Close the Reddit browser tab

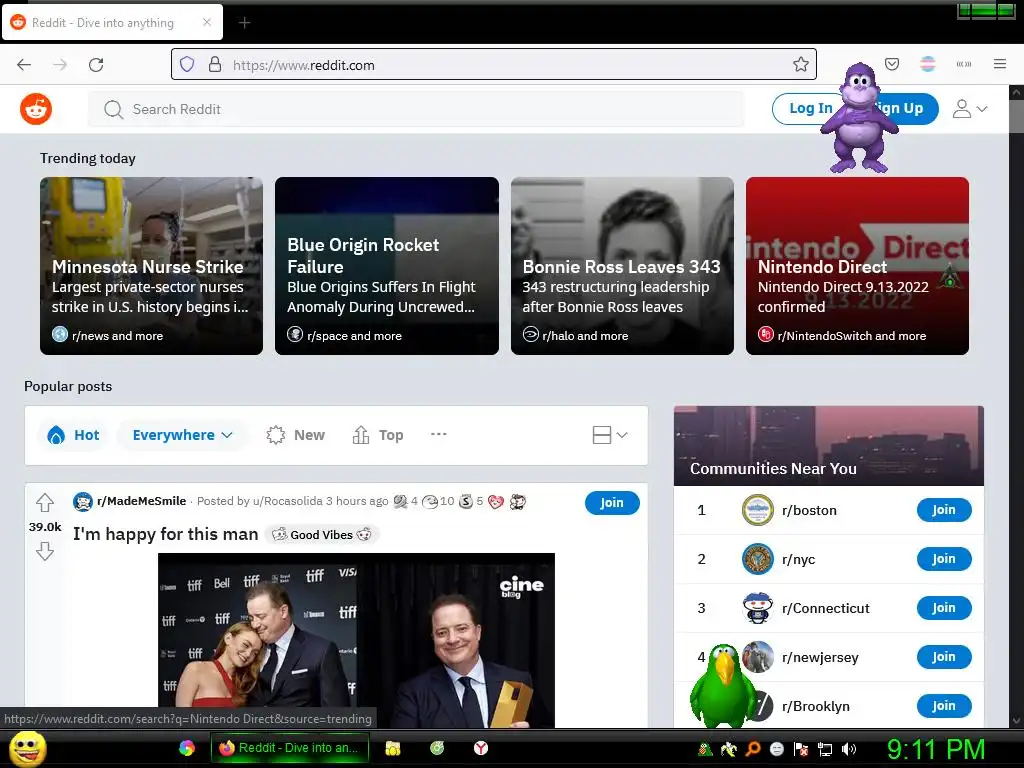click(x=207, y=22)
